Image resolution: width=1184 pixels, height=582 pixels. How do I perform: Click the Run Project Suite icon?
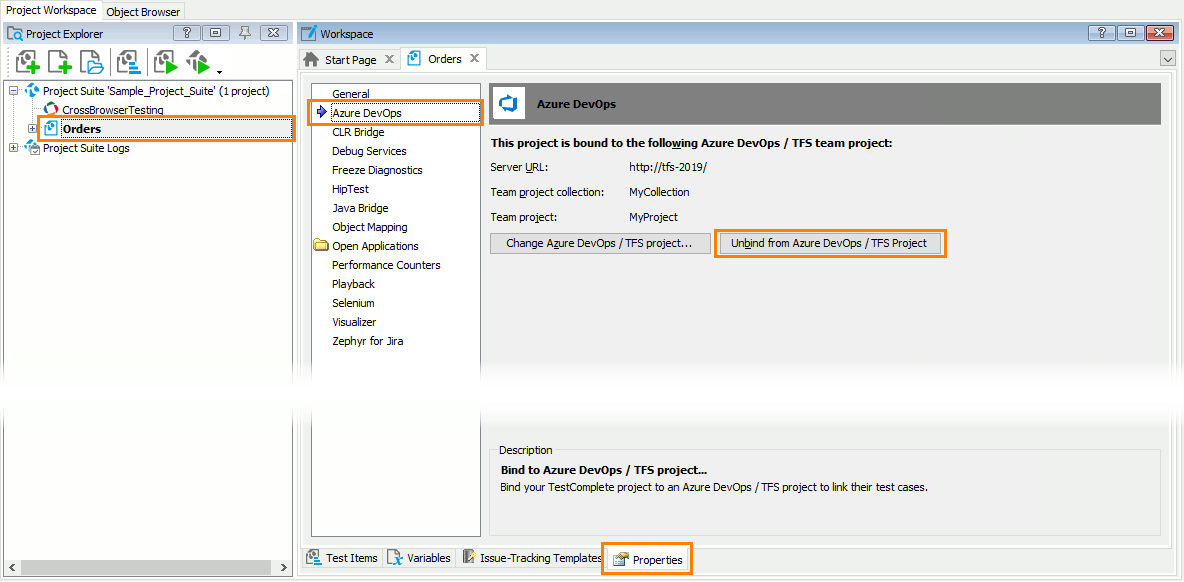(x=197, y=62)
